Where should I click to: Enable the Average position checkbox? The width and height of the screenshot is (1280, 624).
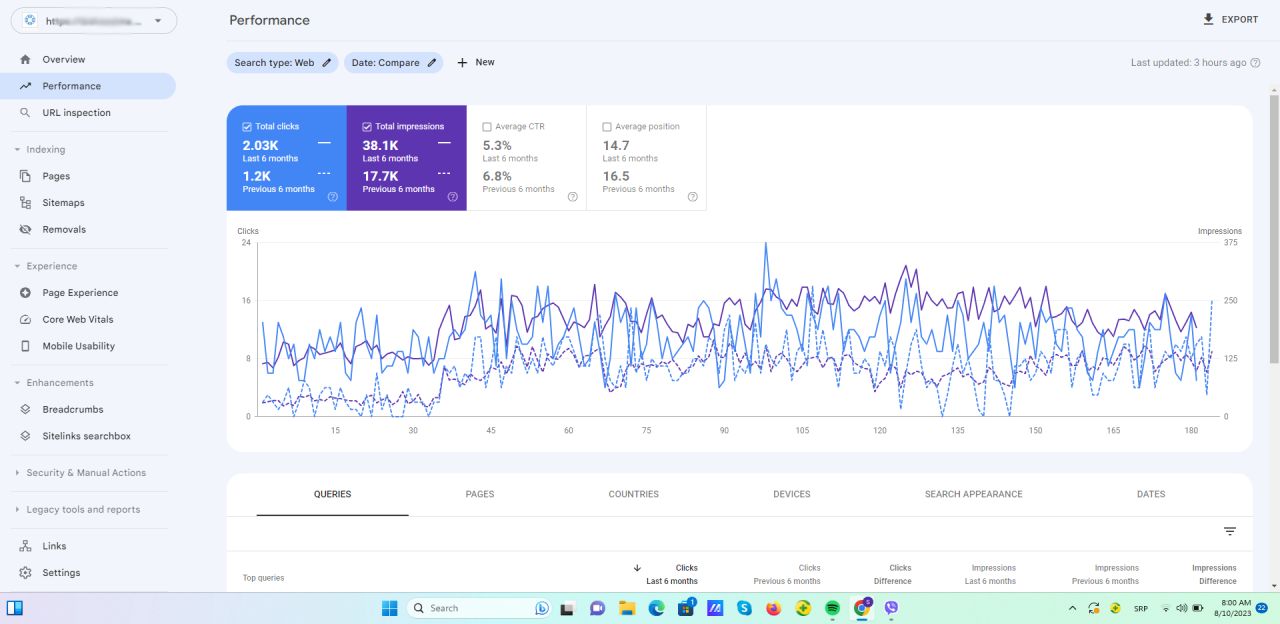[607, 127]
